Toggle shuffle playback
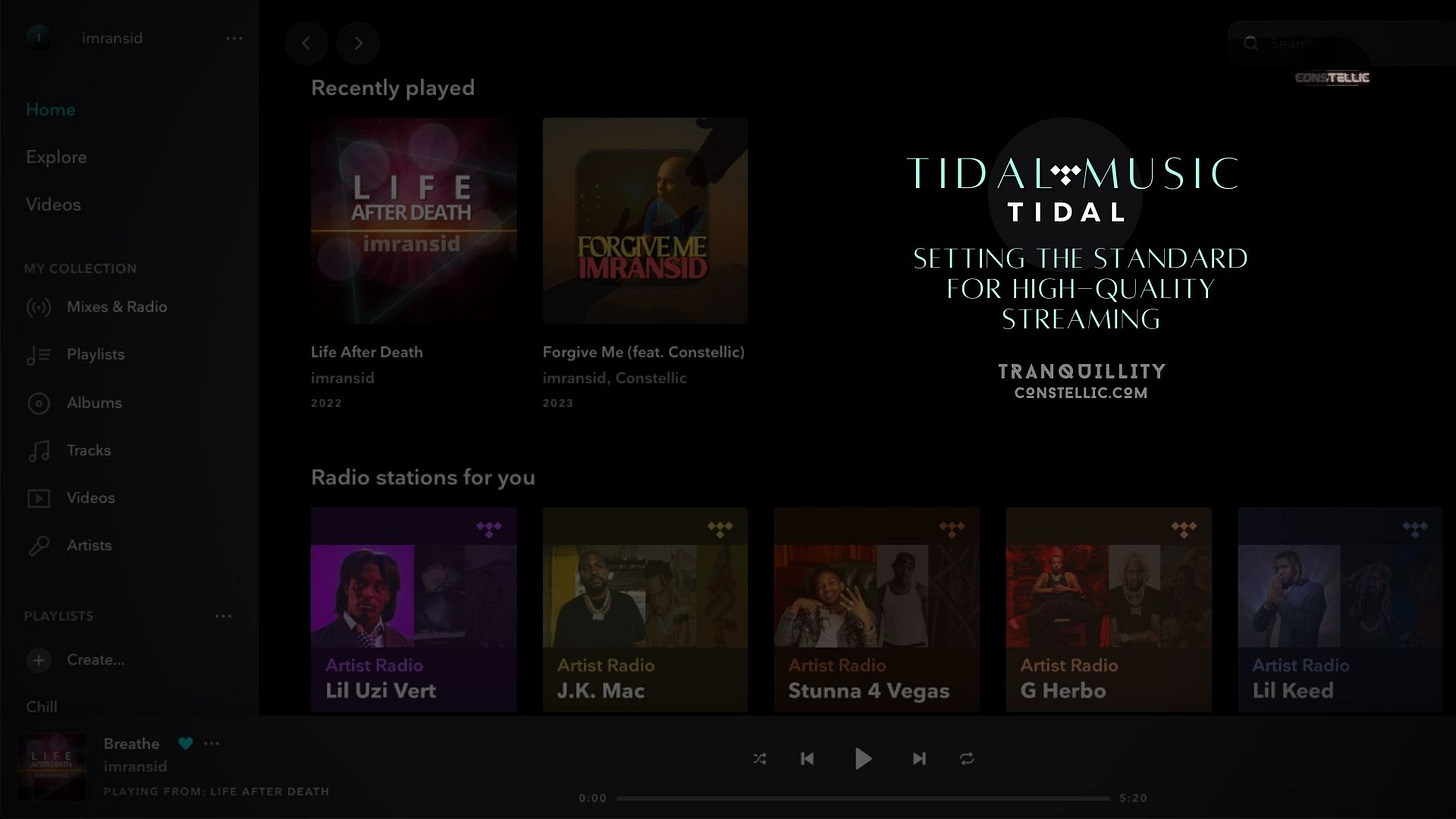 click(760, 759)
